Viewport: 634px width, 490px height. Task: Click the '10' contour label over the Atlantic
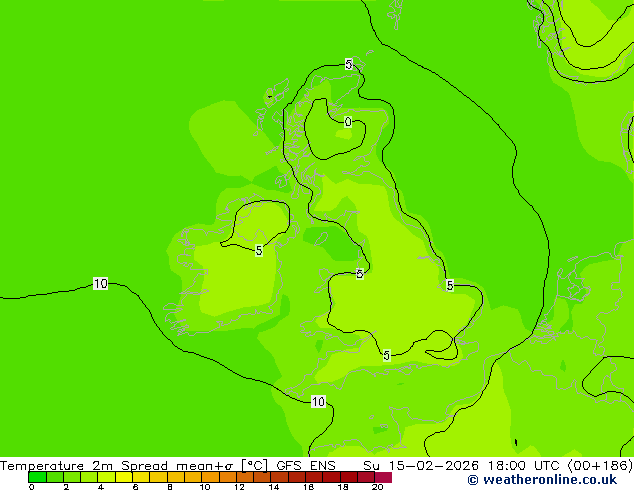100,284
